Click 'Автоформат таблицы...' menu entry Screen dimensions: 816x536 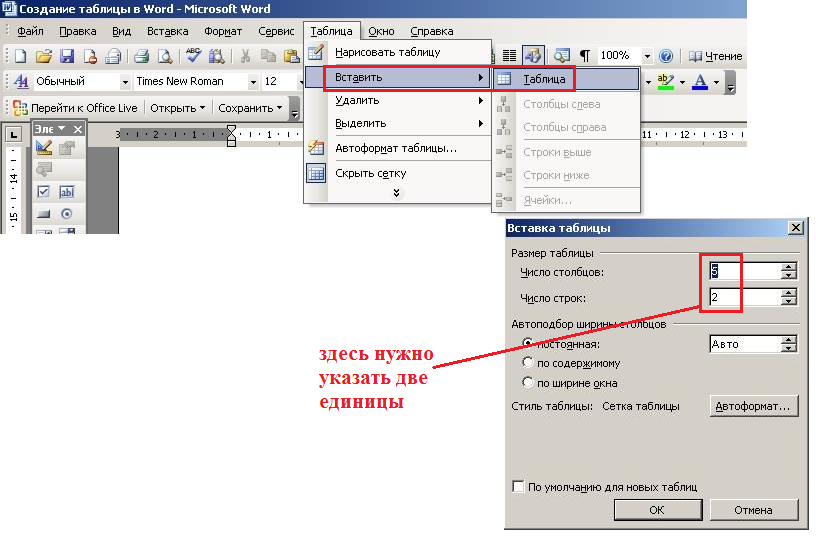[x=395, y=148]
